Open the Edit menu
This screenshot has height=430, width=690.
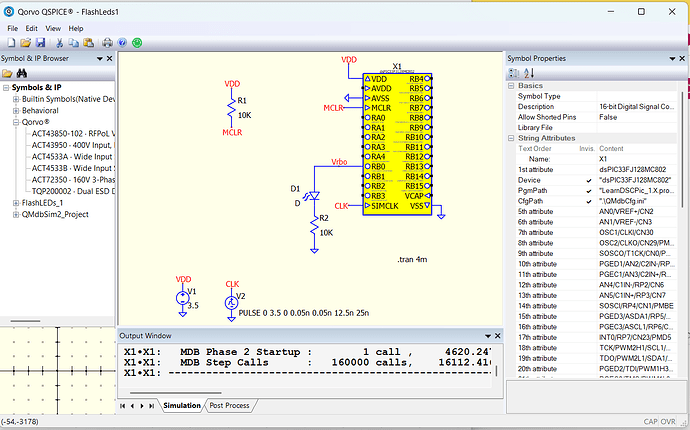click(x=31, y=28)
